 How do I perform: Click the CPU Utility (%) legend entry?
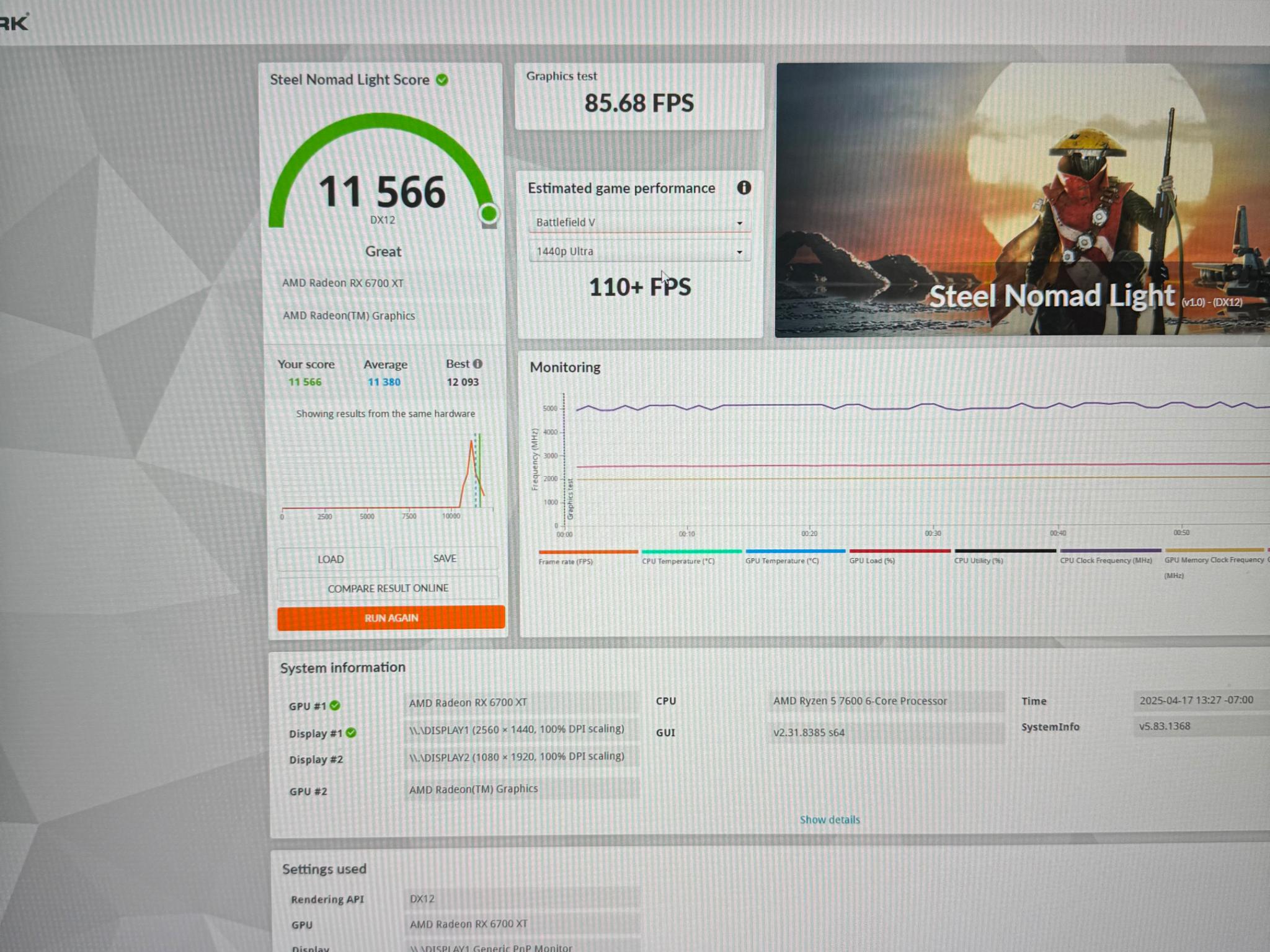[x=979, y=560]
